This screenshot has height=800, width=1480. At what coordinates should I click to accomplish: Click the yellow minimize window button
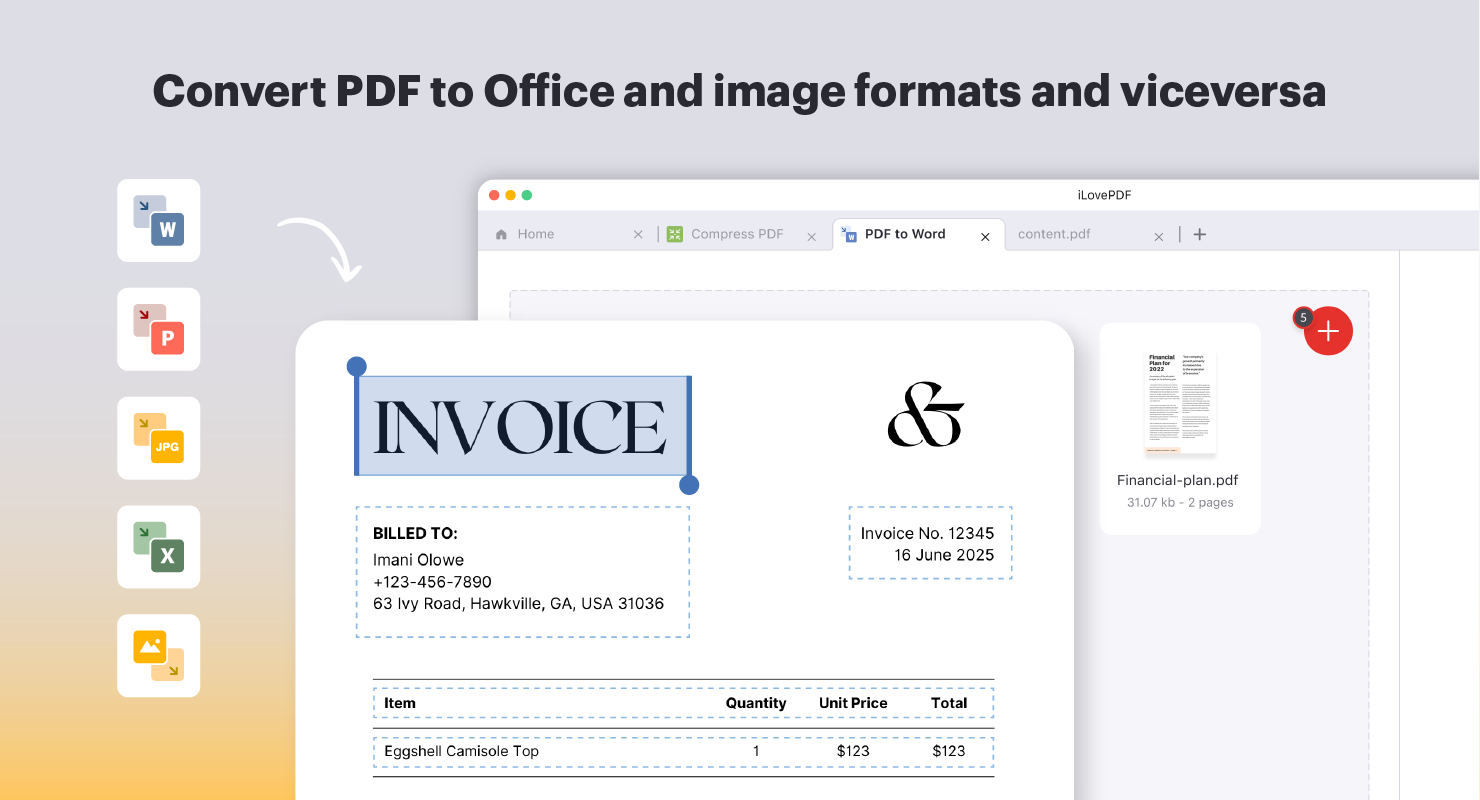pos(510,195)
